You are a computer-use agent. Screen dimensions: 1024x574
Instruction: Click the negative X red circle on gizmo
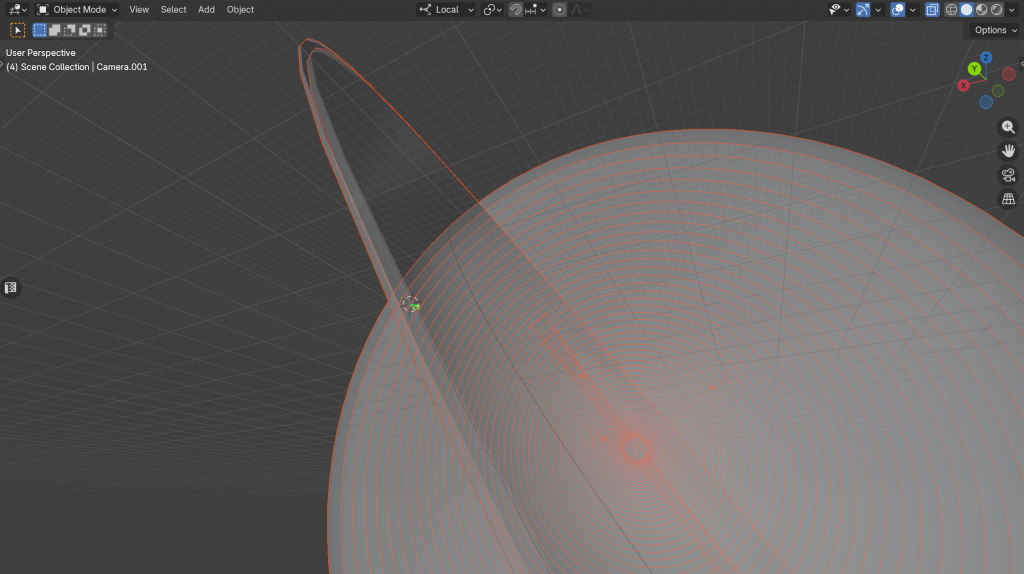coord(1008,74)
